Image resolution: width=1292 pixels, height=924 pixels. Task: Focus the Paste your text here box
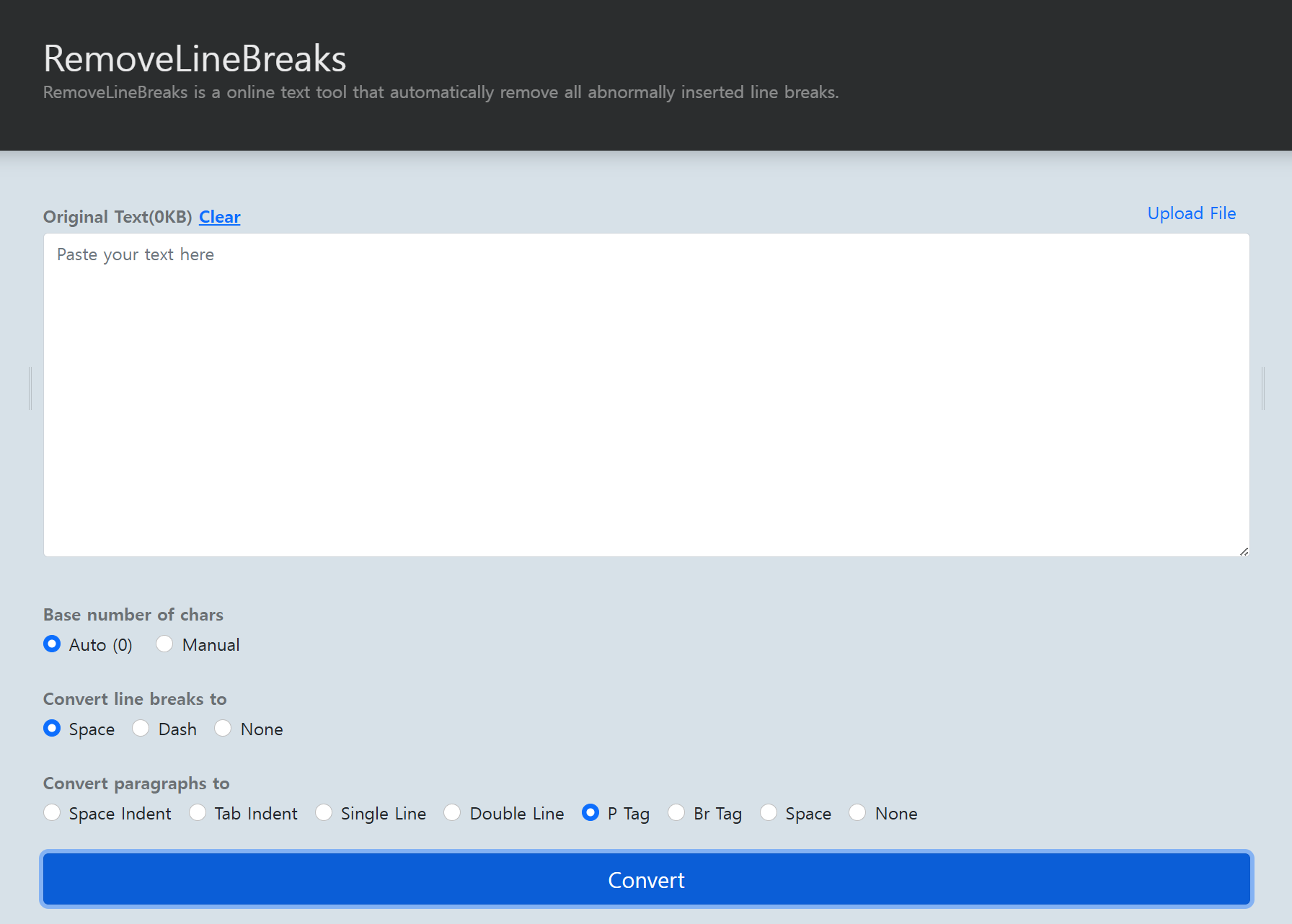[647, 395]
